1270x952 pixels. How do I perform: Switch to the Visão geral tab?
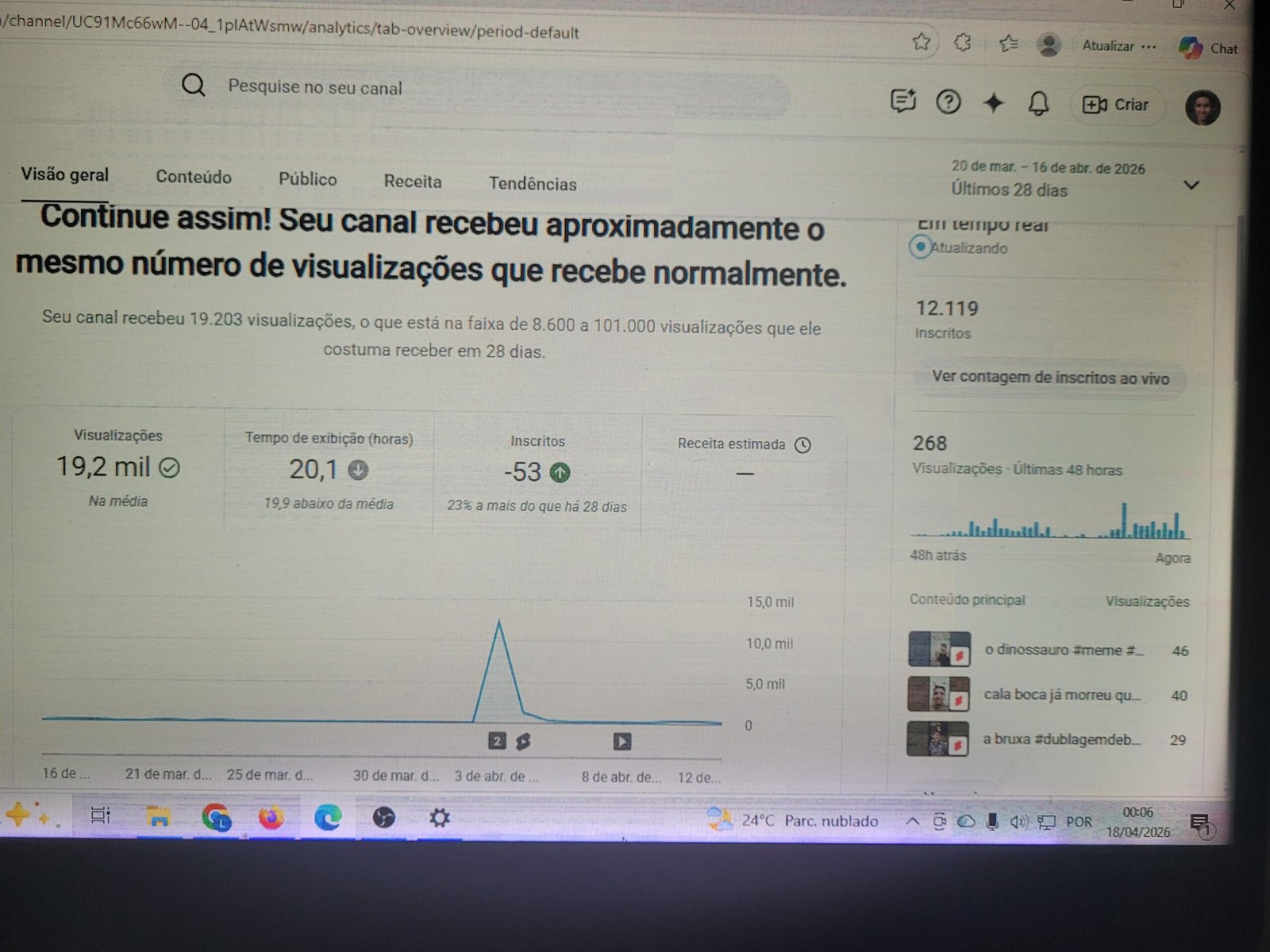[65, 175]
